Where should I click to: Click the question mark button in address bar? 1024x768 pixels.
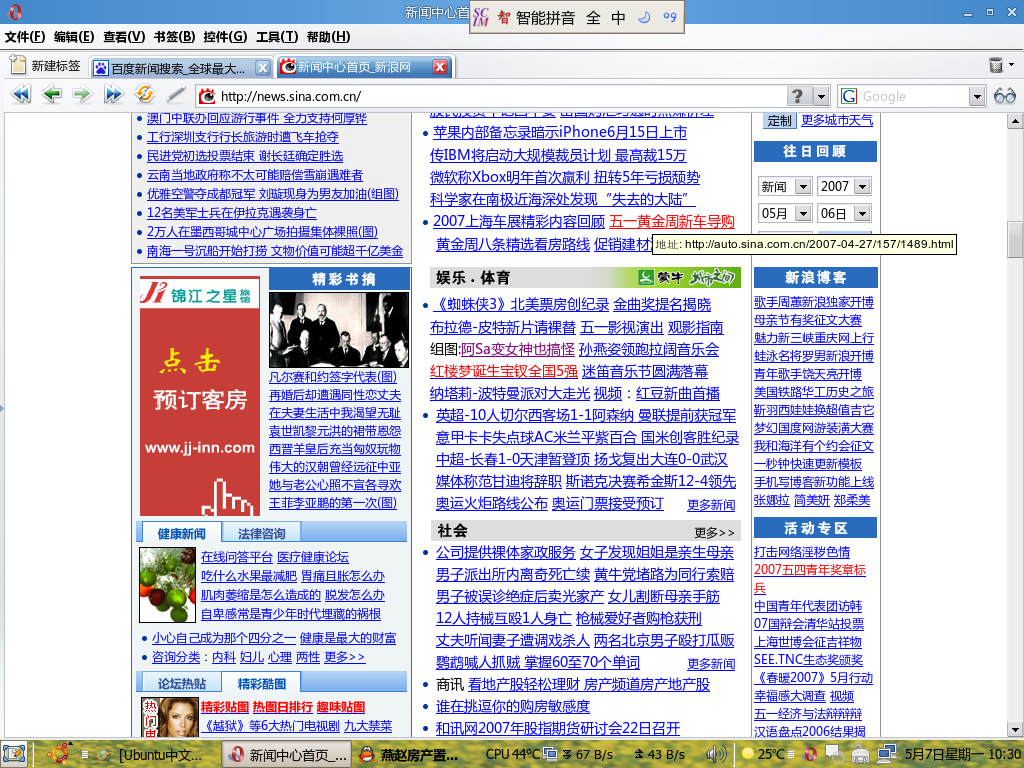(x=798, y=96)
